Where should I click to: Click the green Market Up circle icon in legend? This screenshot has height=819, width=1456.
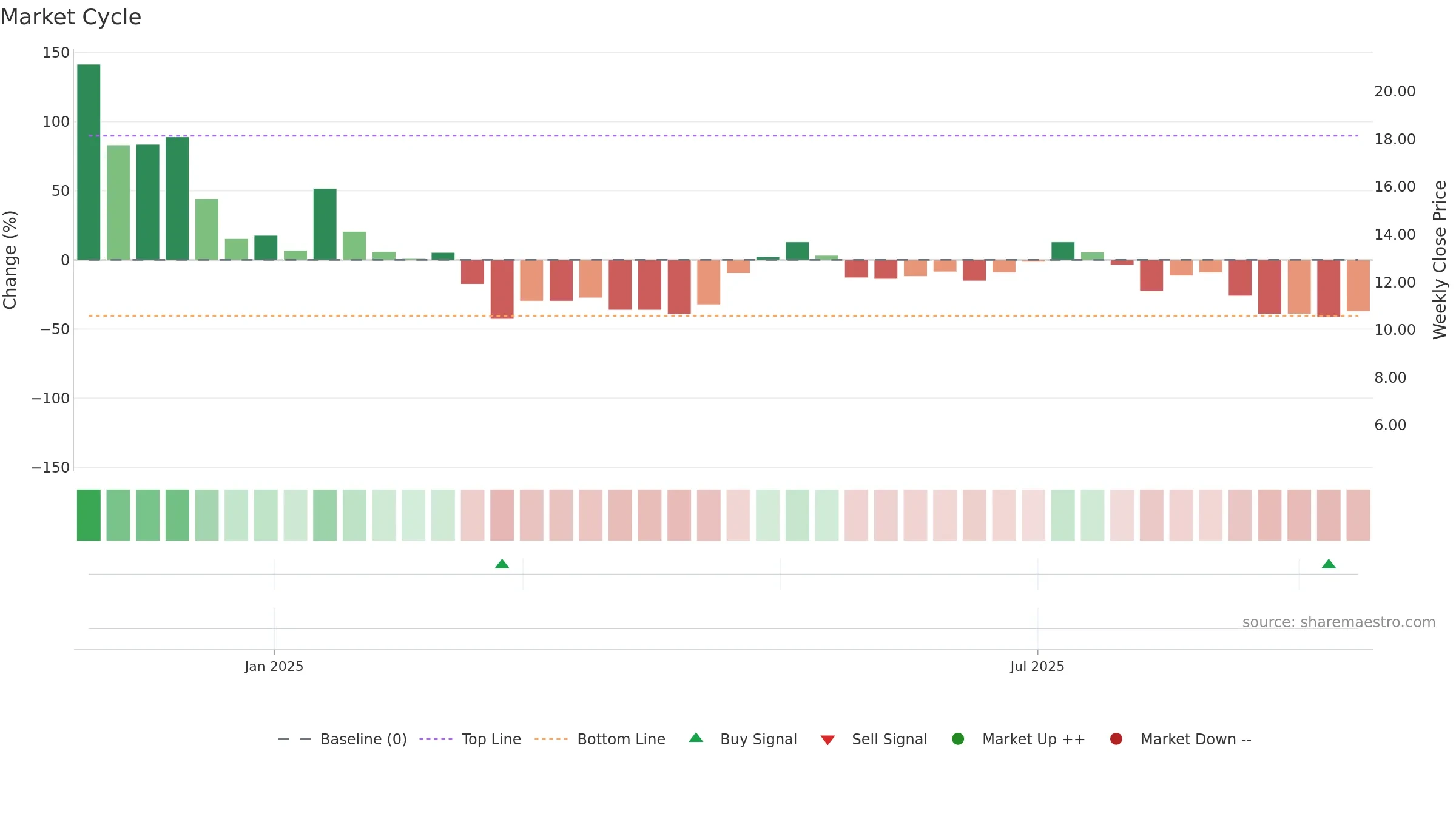[958, 739]
